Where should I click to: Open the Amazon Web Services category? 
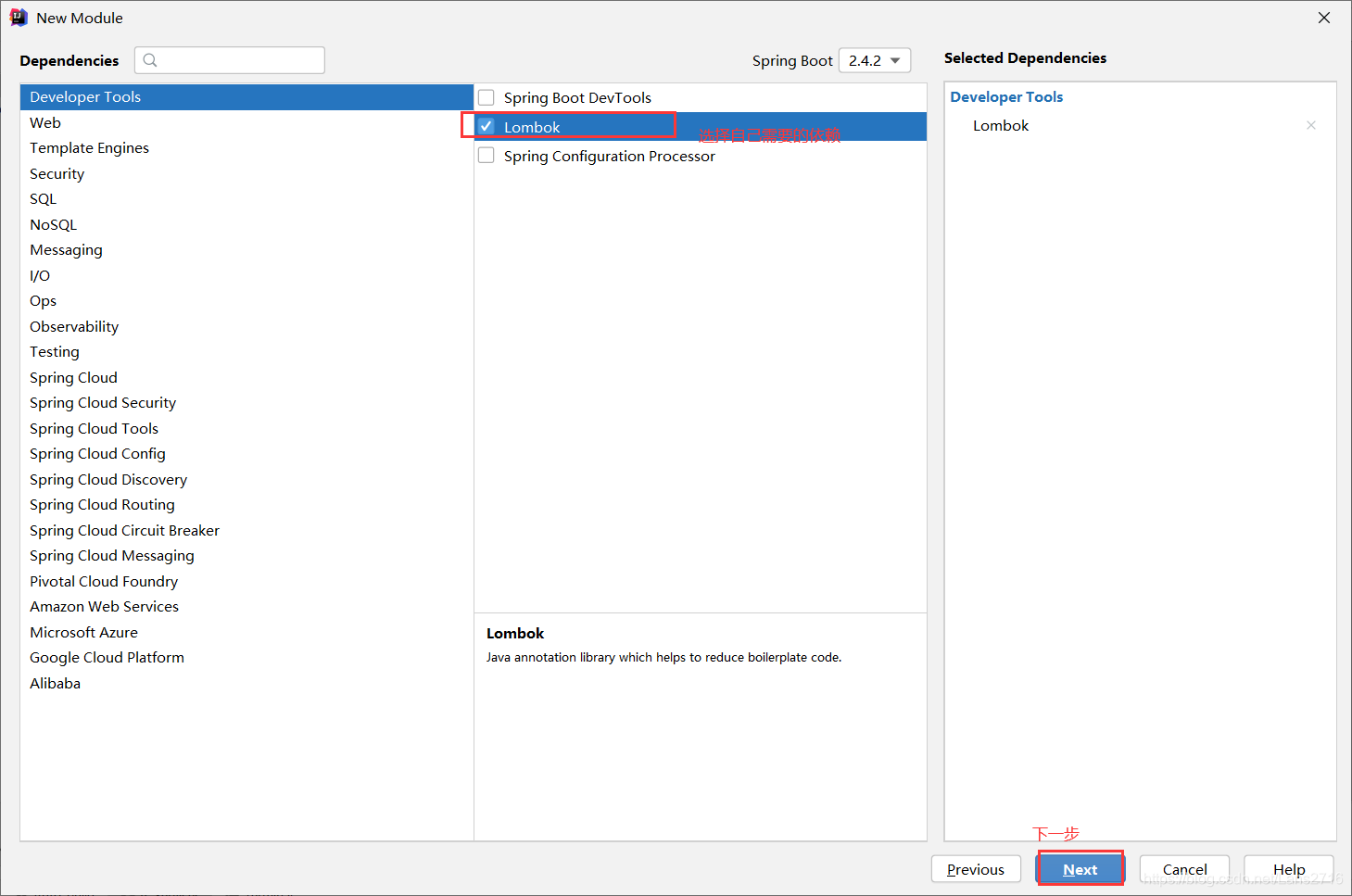click(x=246, y=607)
